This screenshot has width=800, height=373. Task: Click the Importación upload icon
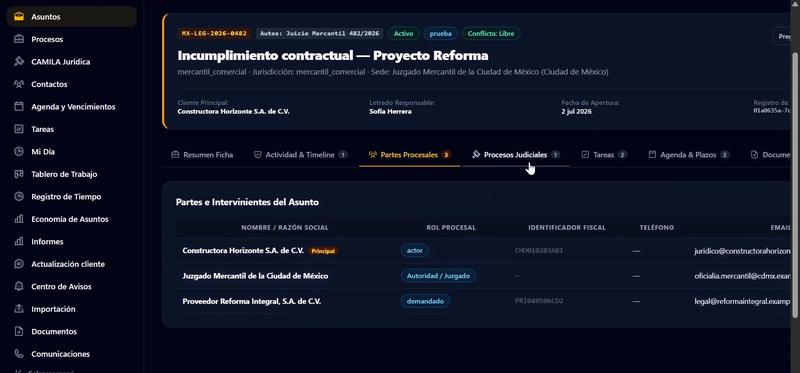click(x=19, y=309)
